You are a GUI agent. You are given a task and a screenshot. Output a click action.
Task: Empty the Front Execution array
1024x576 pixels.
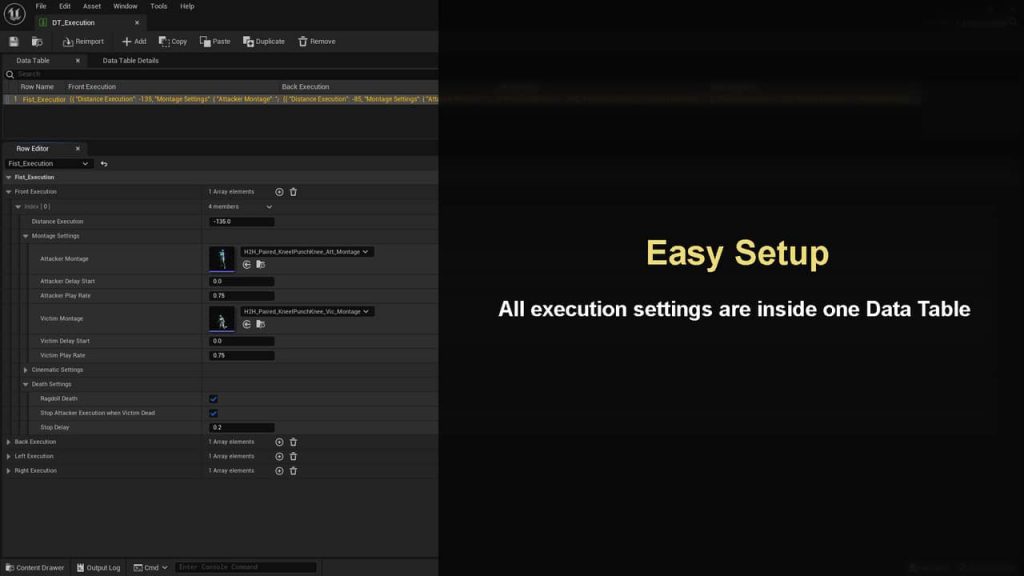pos(293,192)
